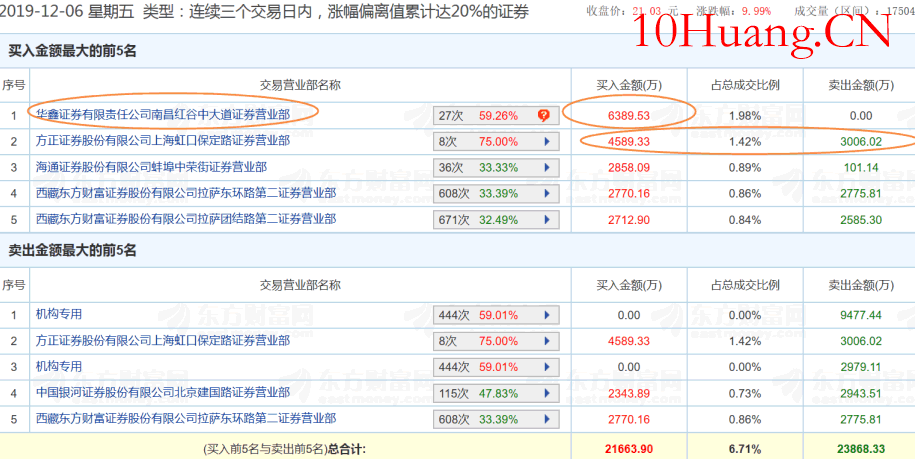
Task: Click 卖出金额(万) header in sell table
Action: 861,285
